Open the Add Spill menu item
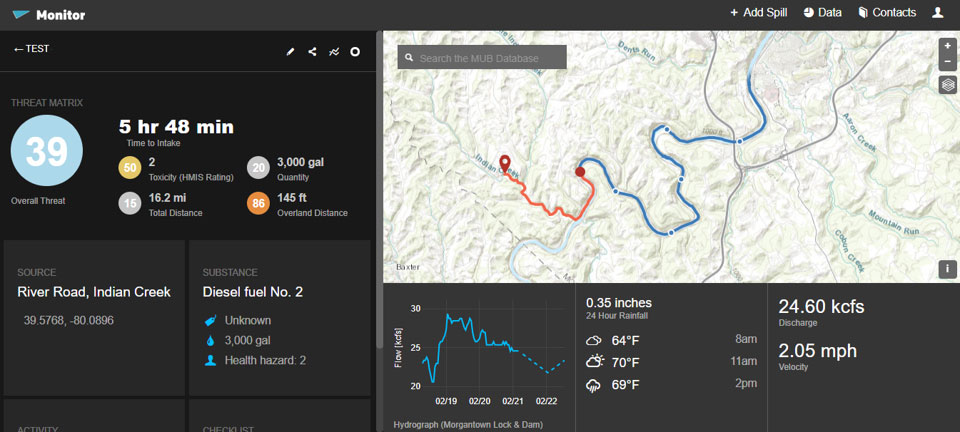Image resolution: width=960 pixels, height=432 pixels. pyautogui.click(x=758, y=13)
